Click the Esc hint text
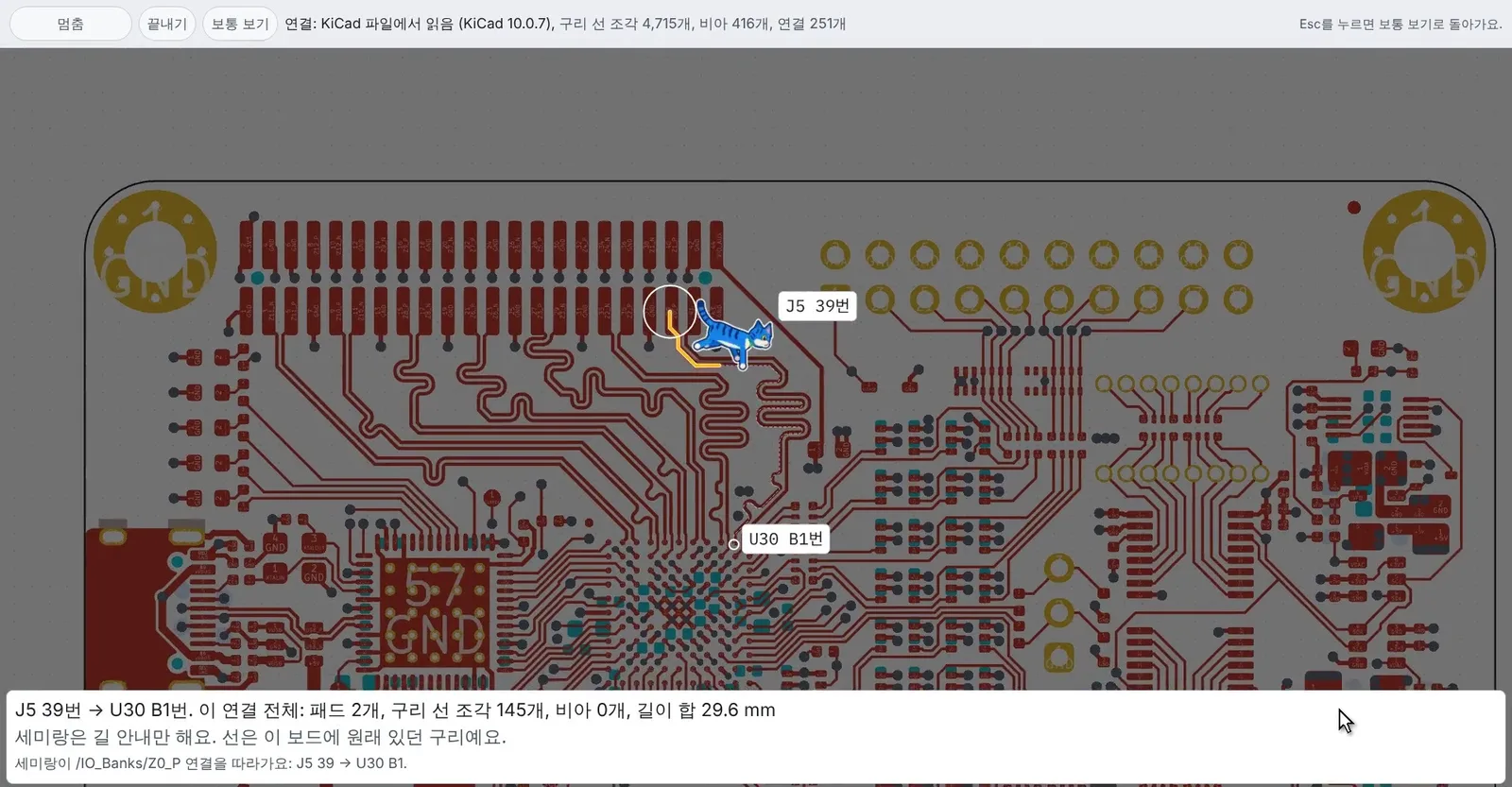The height and width of the screenshot is (787, 1512). tap(1400, 24)
